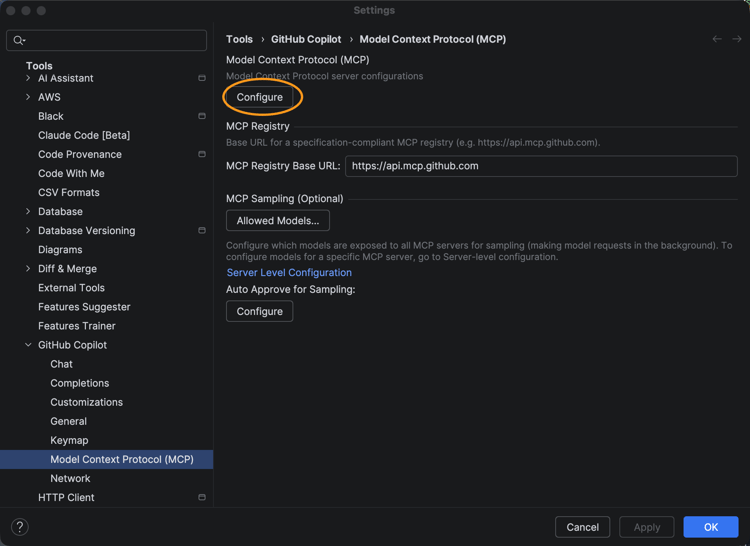The height and width of the screenshot is (546, 750).
Task: Open Copilot Chat settings
Action: [x=61, y=364]
